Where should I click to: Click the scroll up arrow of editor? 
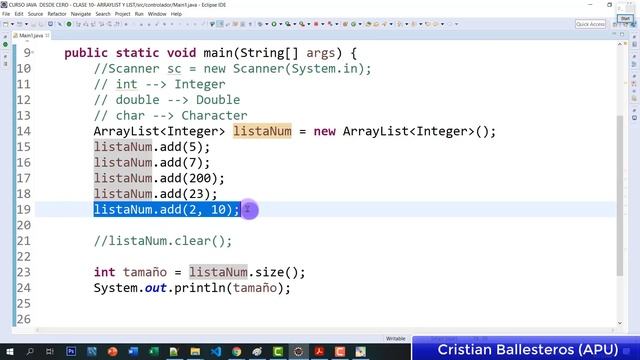[x=620, y=44]
